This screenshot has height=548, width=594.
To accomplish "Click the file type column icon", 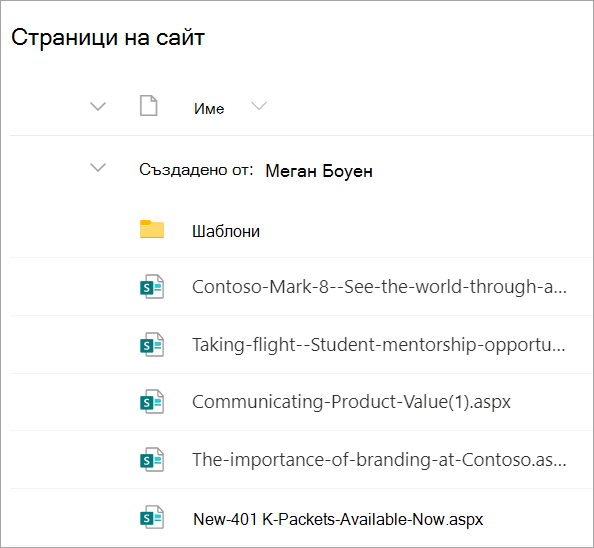I will point(148,106).
